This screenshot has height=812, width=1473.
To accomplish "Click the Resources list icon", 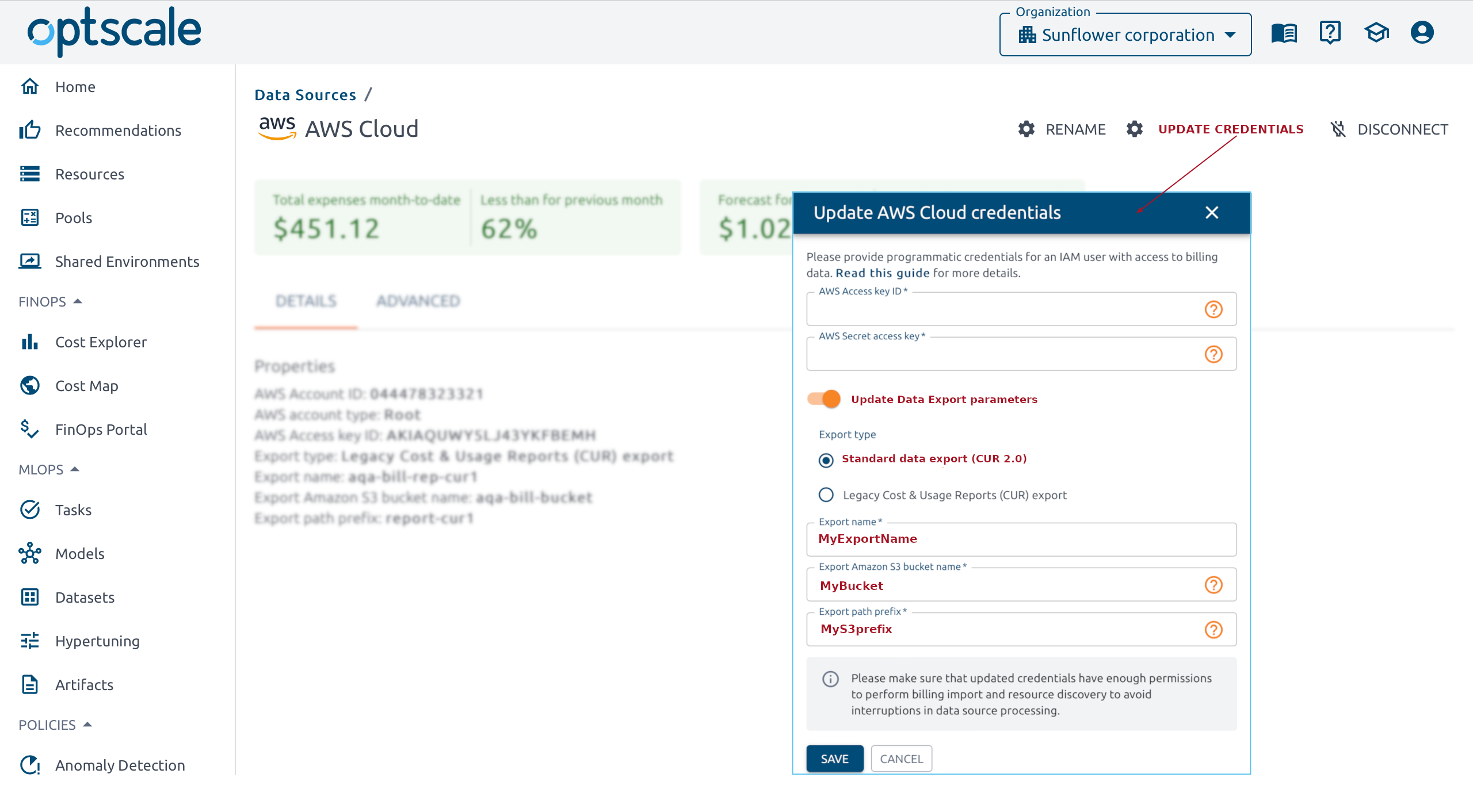I will [30, 174].
